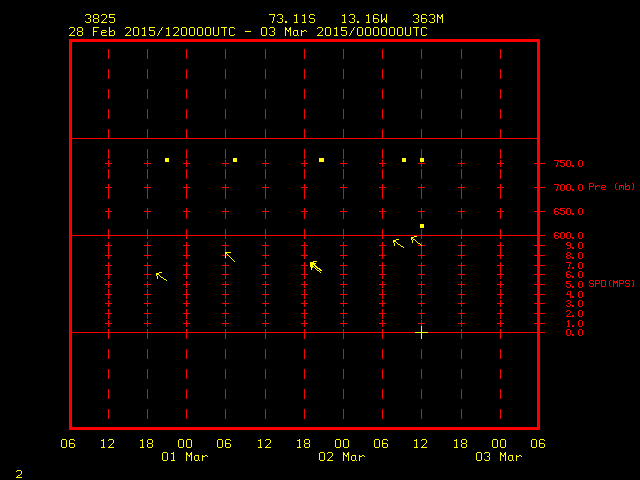640x480 pixels.
Task: Click the station ID text "3825"
Action: tap(100, 19)
